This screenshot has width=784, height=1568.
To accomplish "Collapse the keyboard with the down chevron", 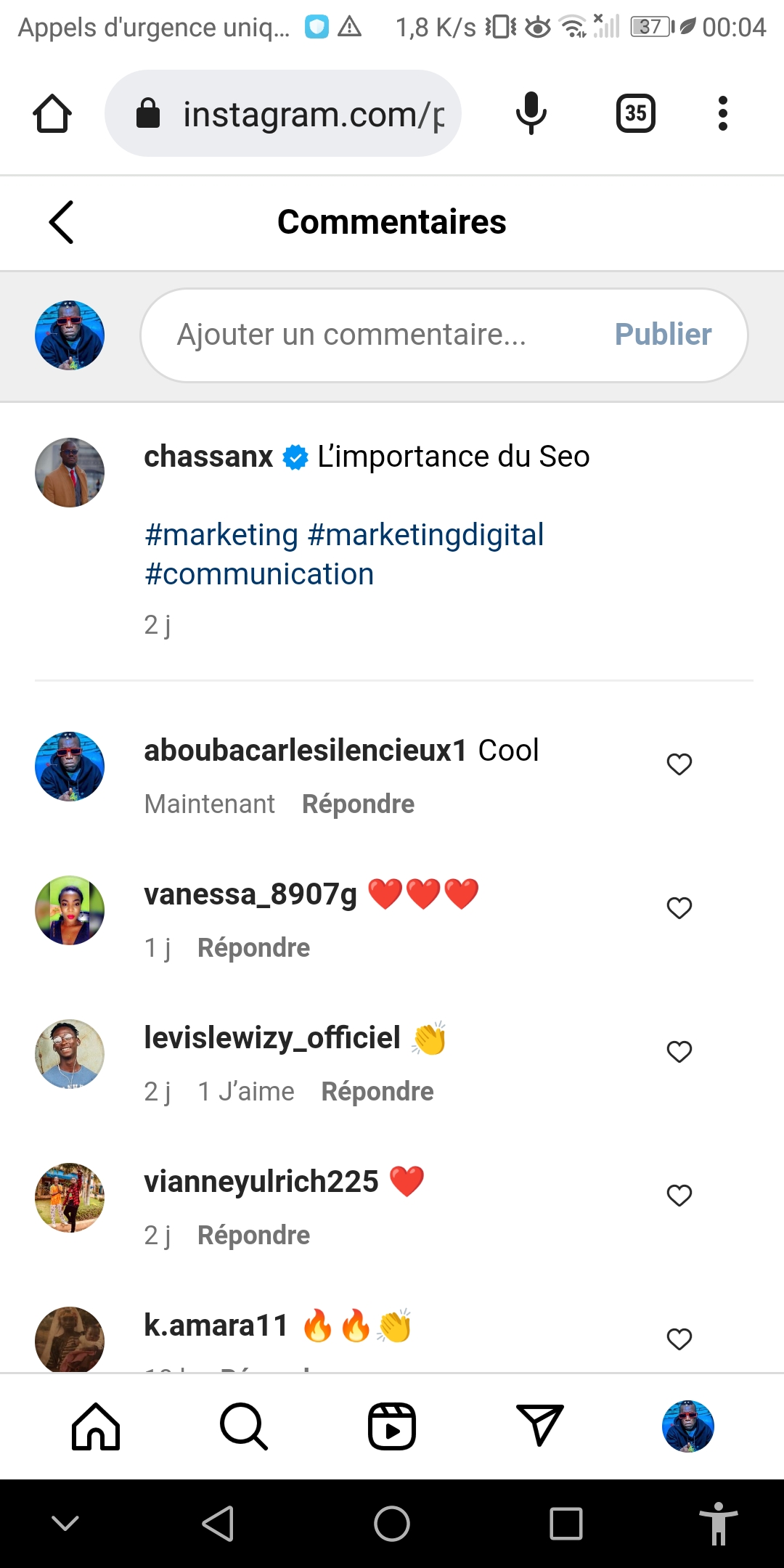I will coord(65,1523).
